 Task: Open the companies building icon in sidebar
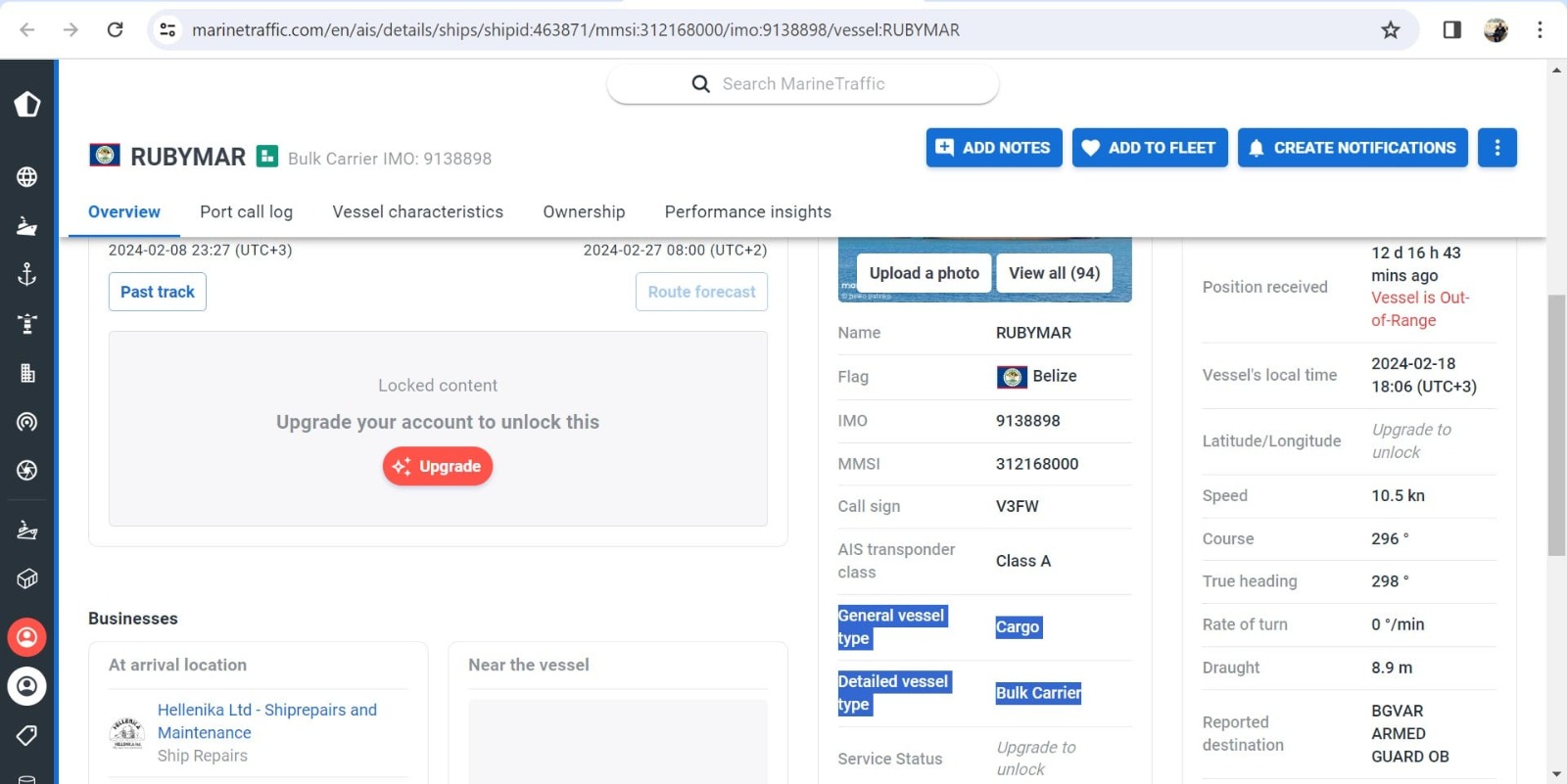tap(27, 373)
